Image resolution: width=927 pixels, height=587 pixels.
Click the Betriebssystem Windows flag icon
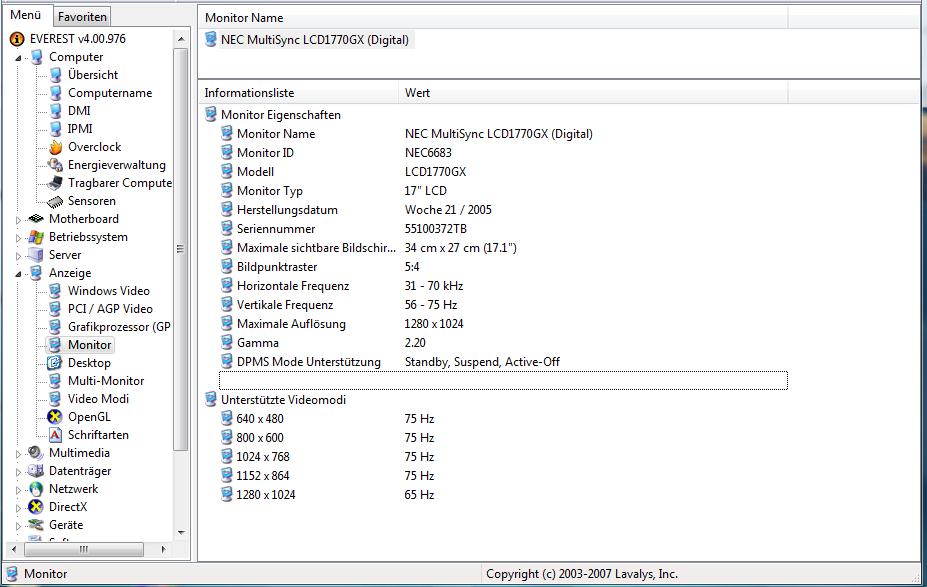pos(36,237)
